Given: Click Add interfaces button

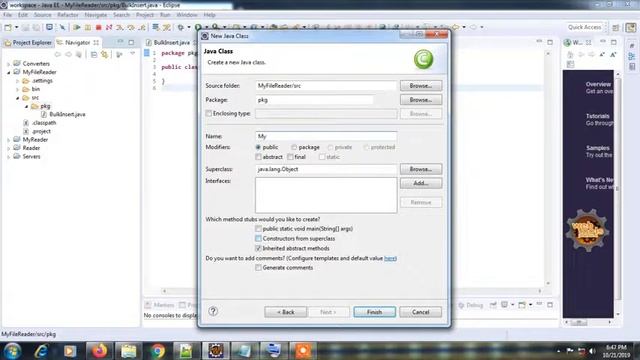Looking at the screenshot, I should tap(420, 183).
